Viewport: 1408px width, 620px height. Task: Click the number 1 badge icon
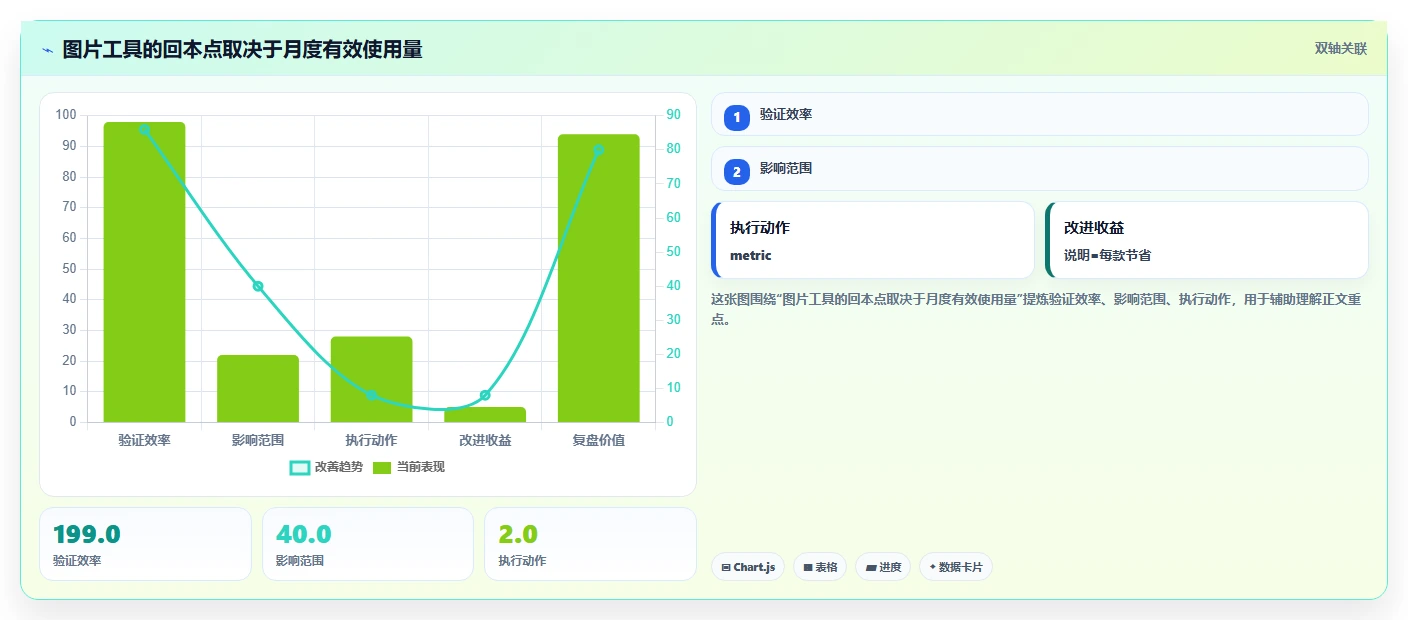click(737, 117)
